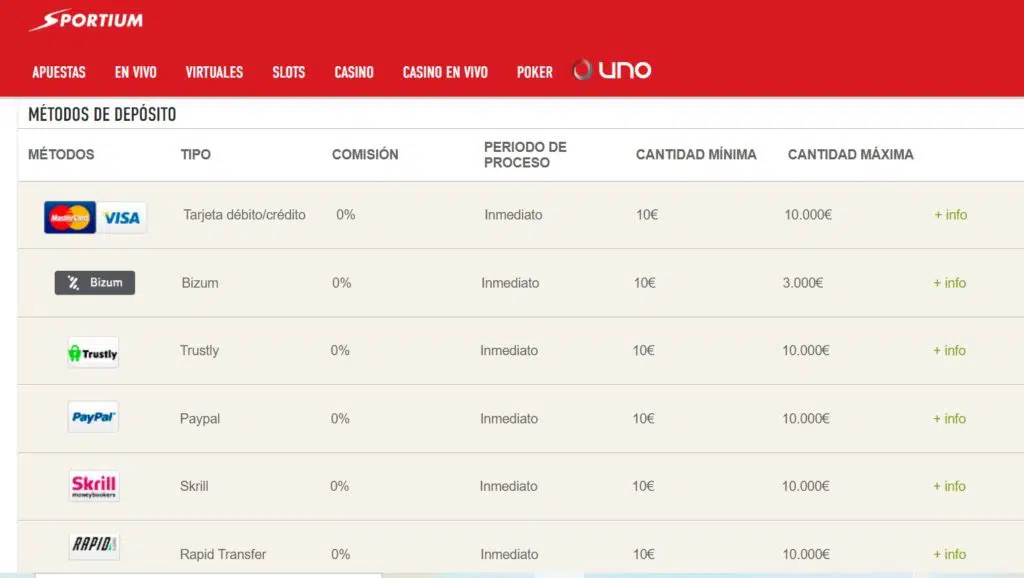The height and width of the screenshot is (578, 1024).
Task: Switch to the Slots section
Action: pyautogui.click(x=289, y=72)
